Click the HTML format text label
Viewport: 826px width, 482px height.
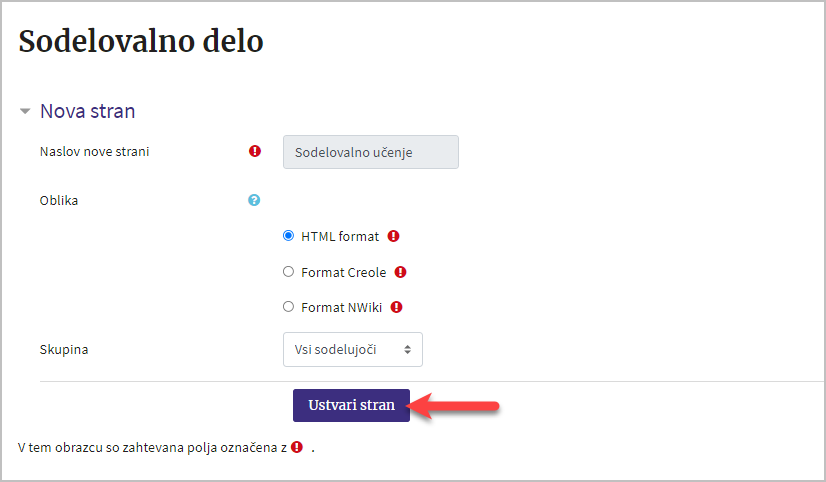pos(340,237)
